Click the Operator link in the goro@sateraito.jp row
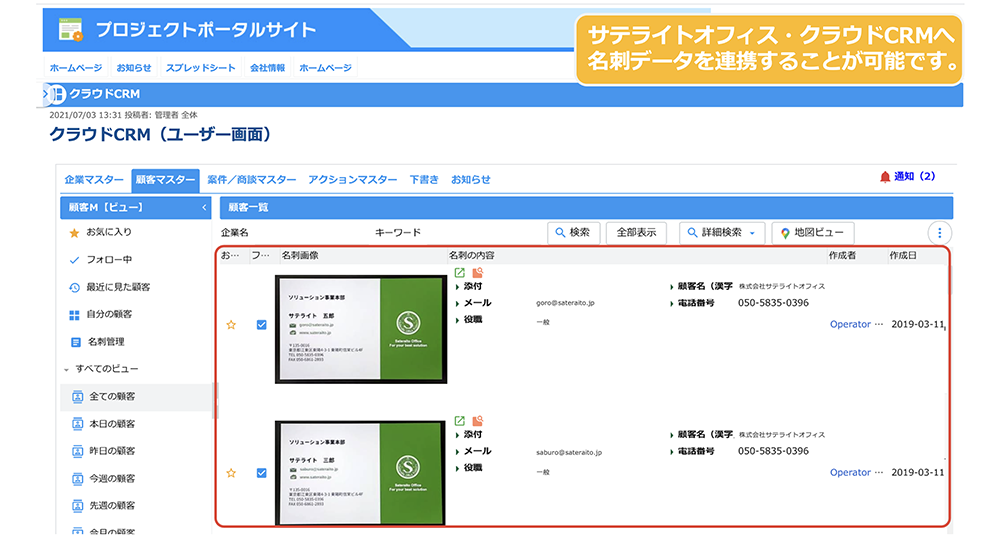The image size is (1000, 537). coord(850,325)
